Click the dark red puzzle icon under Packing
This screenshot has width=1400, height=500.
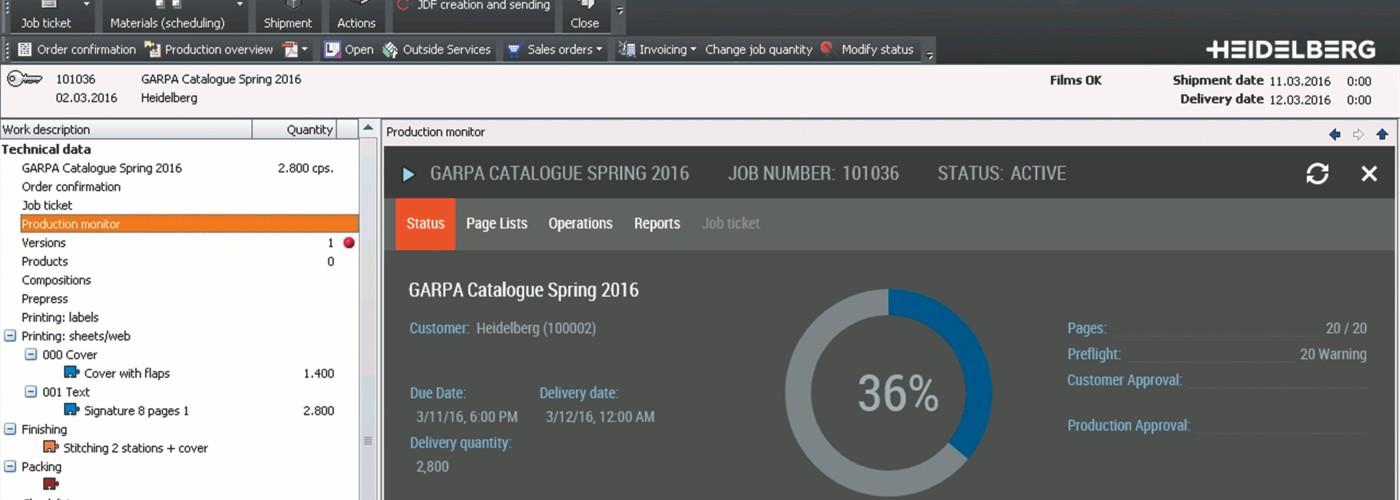pyautogui.click(x=51, y=484)
